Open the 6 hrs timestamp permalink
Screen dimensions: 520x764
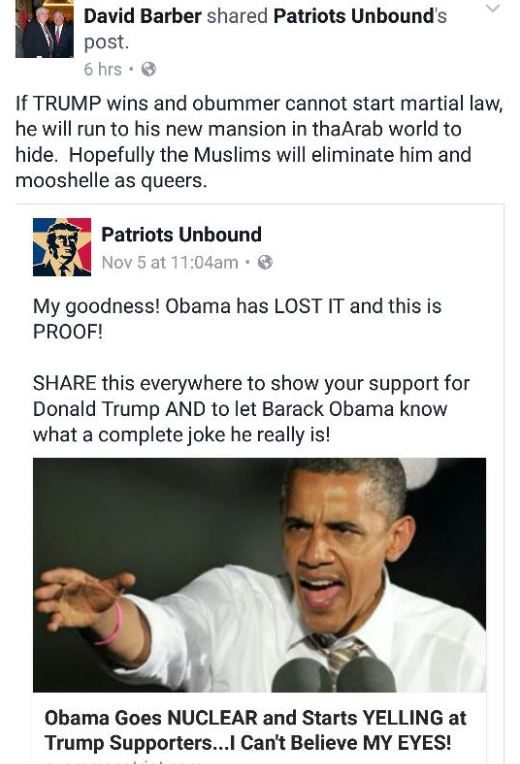(x=103, y=69)
